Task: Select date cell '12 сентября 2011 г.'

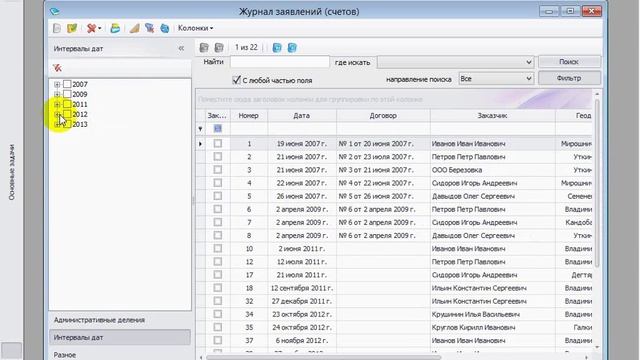Action: click(x=302, y=288)
